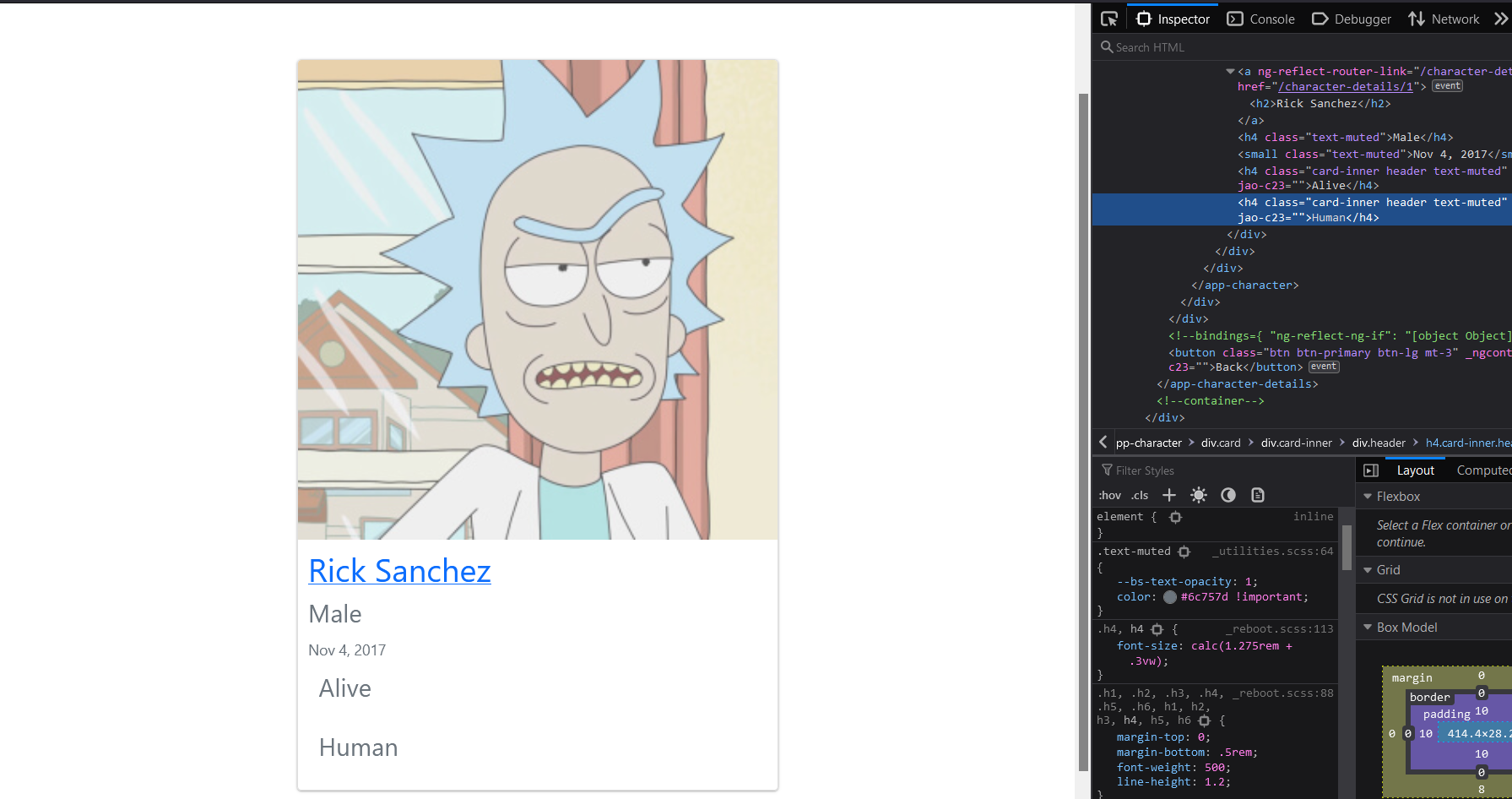The height and width of the screenshot is (799, 1512).
Task: Click the Rick Sanchez page link
Action: (x=399, y=571)
